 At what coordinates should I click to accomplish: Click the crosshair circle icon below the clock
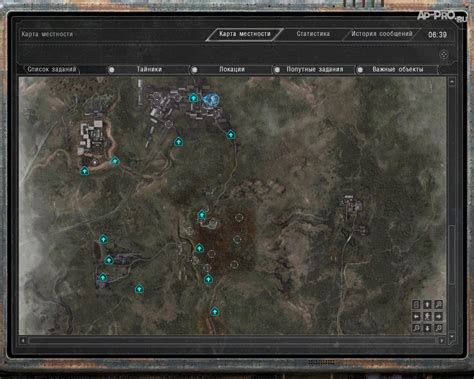pyautogui.click(x=444, y=54)
